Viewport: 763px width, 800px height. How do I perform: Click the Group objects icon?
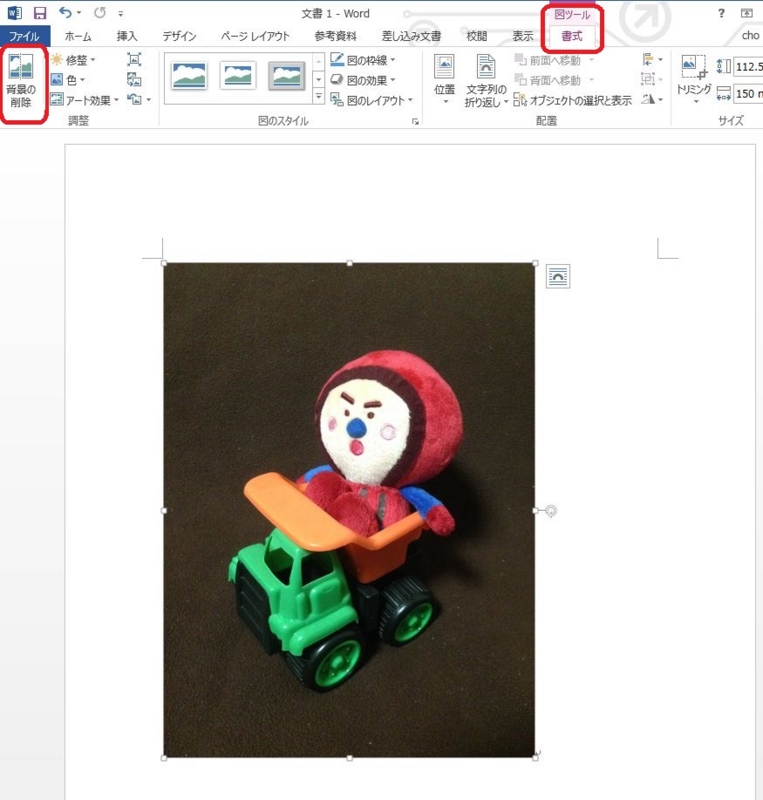[652, 80]
